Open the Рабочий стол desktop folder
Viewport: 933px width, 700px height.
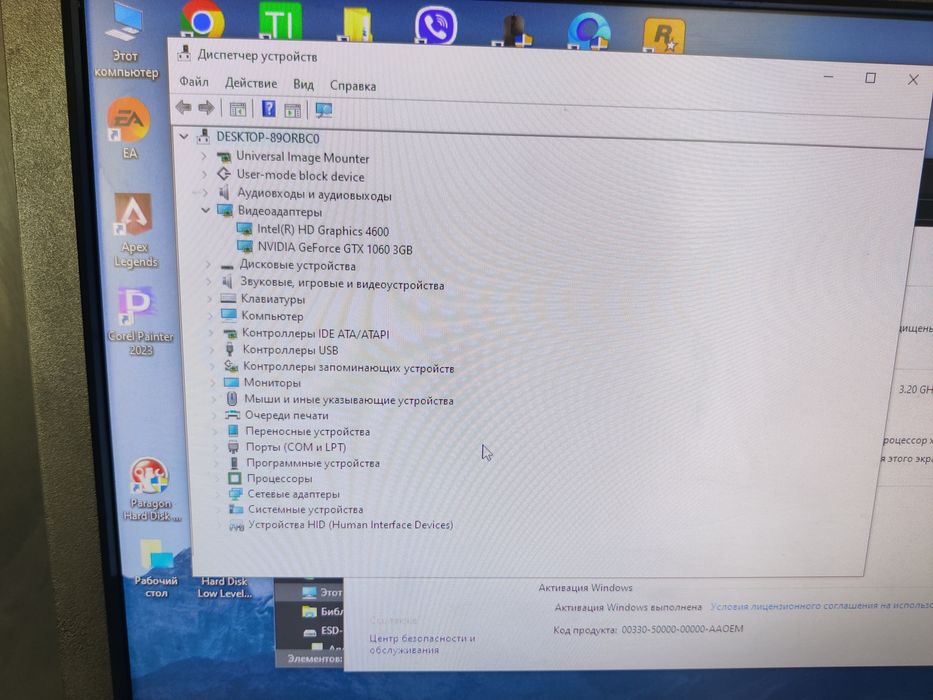click(x=156, y=568)
